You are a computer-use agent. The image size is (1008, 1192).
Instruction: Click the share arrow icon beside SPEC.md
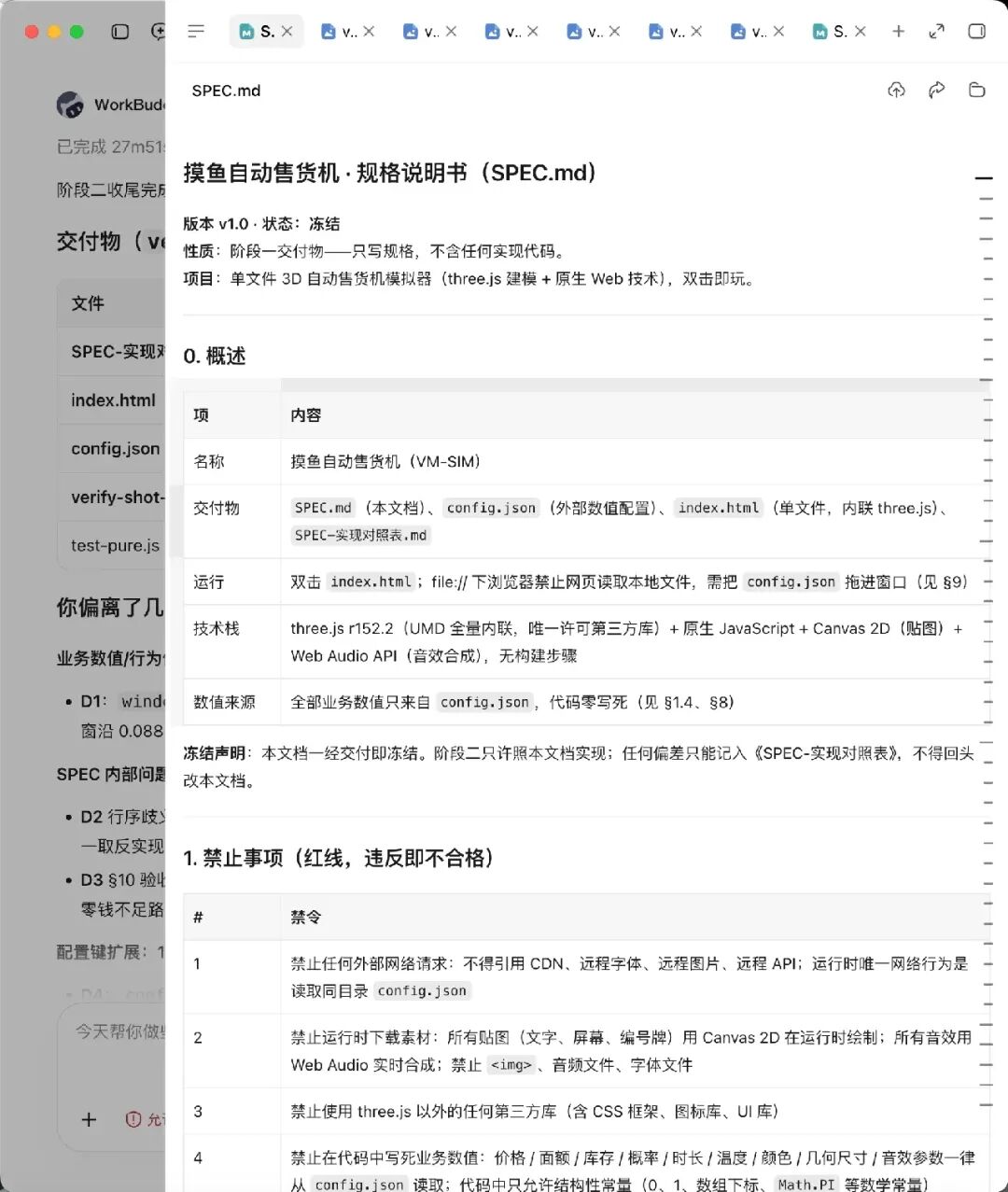936,90
